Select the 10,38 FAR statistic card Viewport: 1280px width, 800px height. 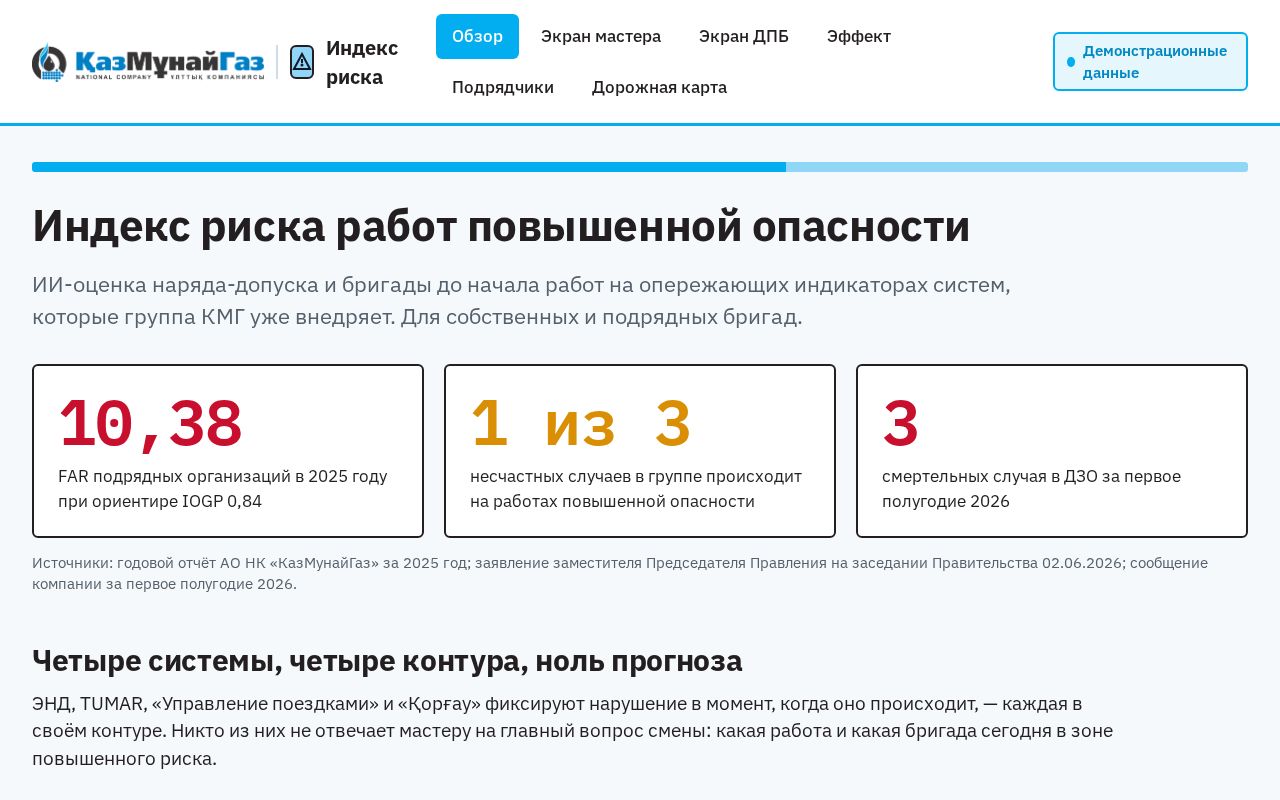point(228,451)
